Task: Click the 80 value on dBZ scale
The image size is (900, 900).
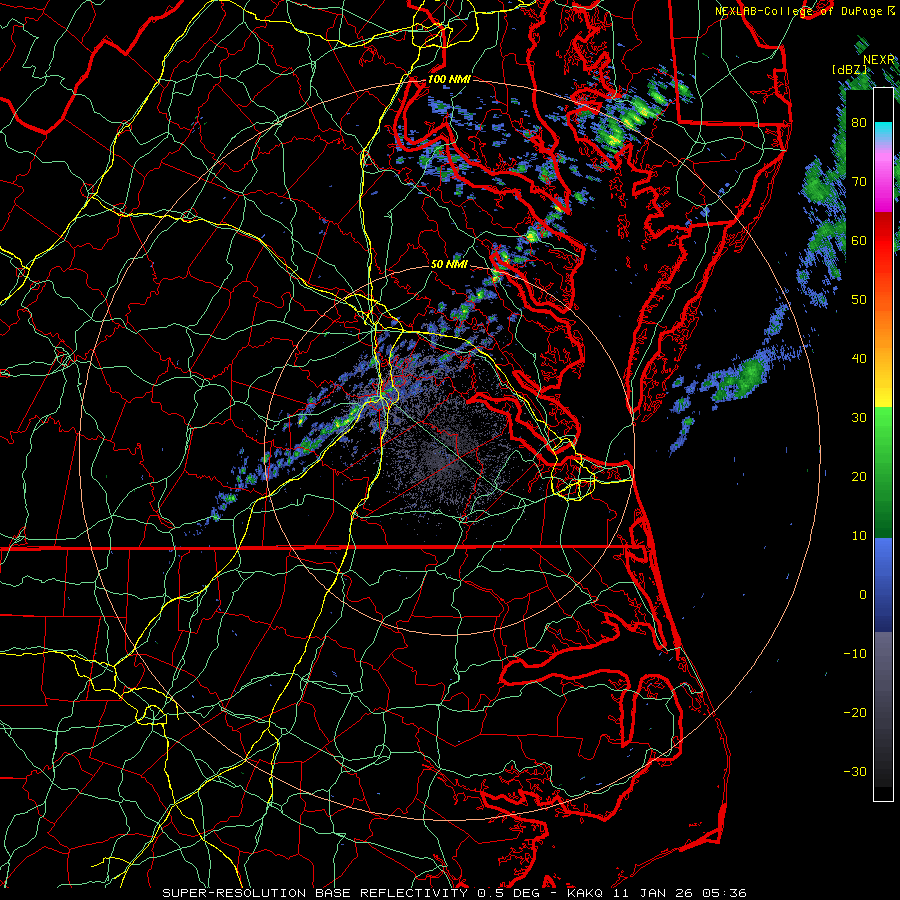Action: [859, 122]
